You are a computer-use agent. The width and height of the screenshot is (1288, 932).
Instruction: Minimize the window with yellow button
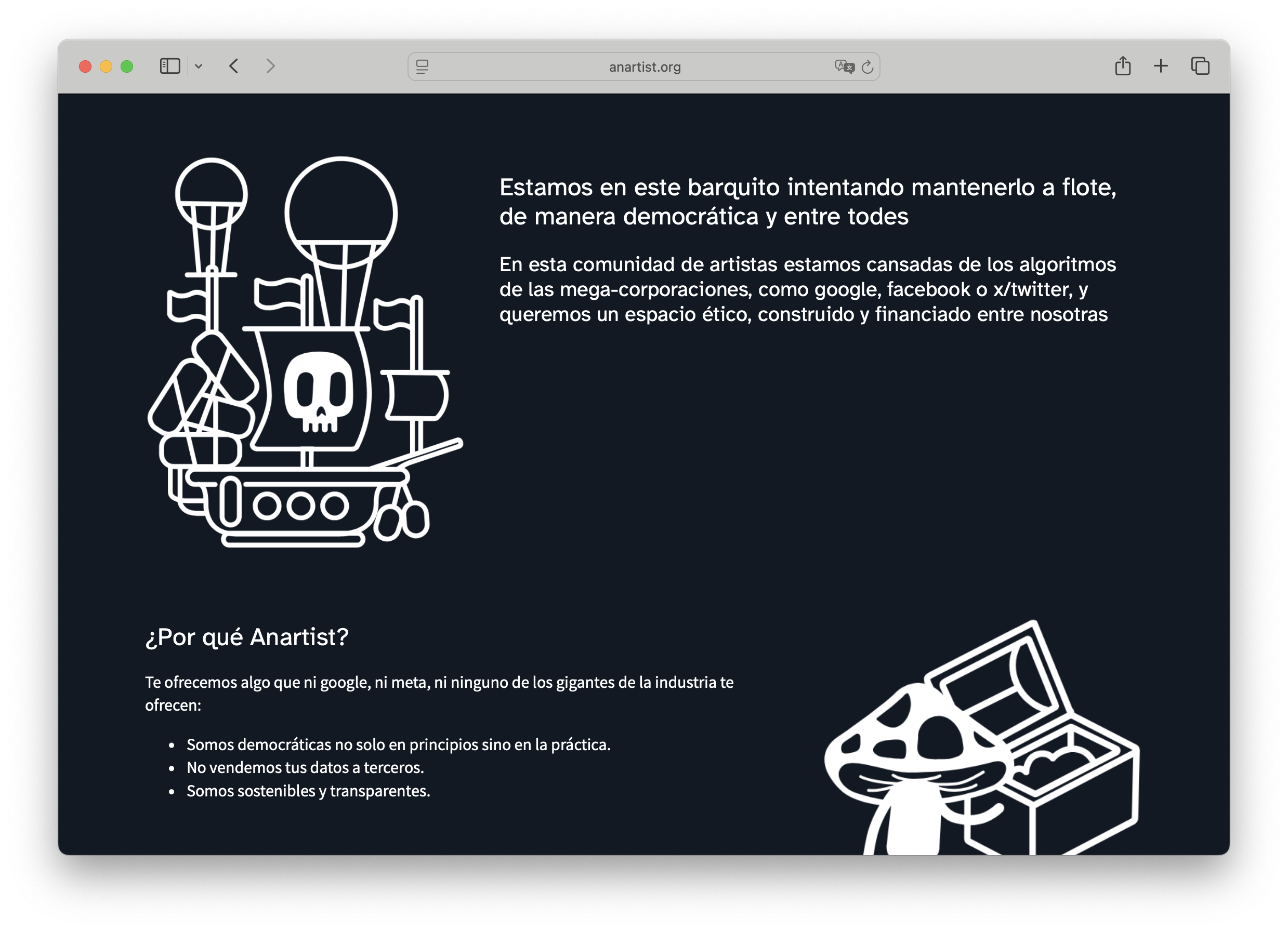(x=106, y=66)
